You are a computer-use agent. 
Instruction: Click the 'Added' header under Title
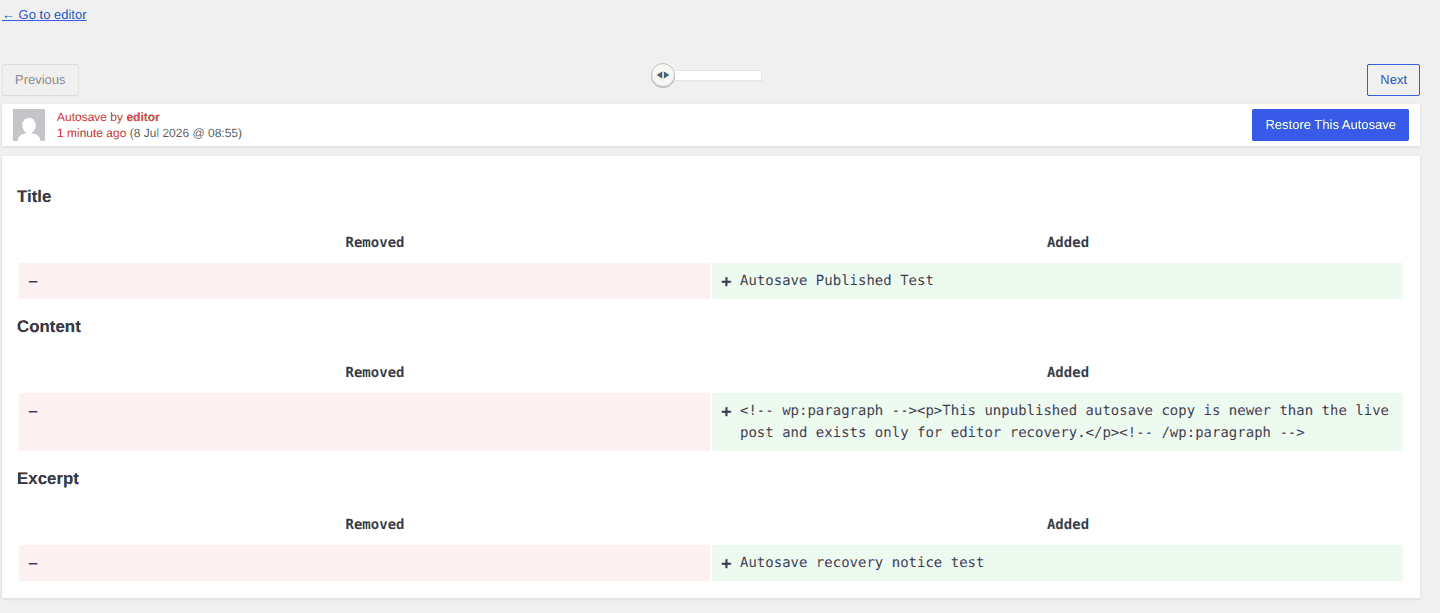point(1068,242)
